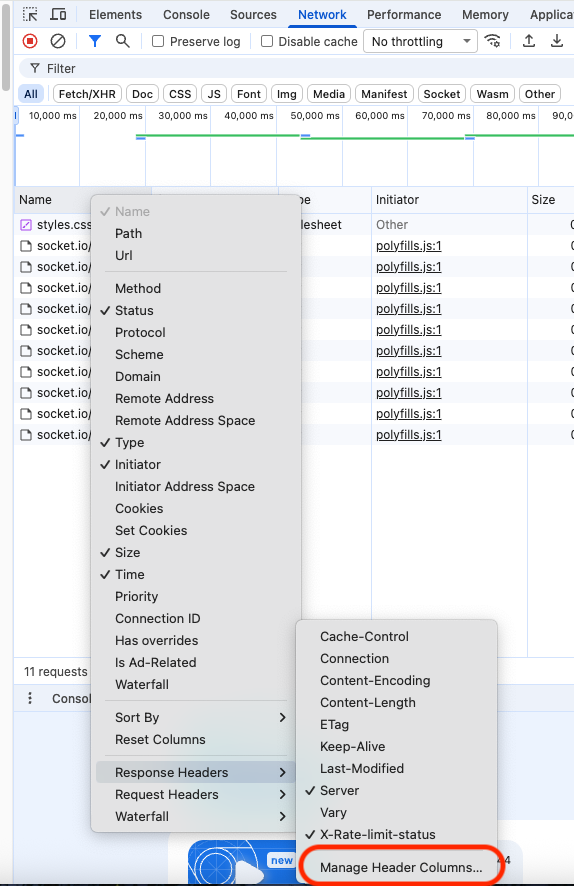Clear the network log
Viewport: 574px width, 886px height.
click(58, 41)
